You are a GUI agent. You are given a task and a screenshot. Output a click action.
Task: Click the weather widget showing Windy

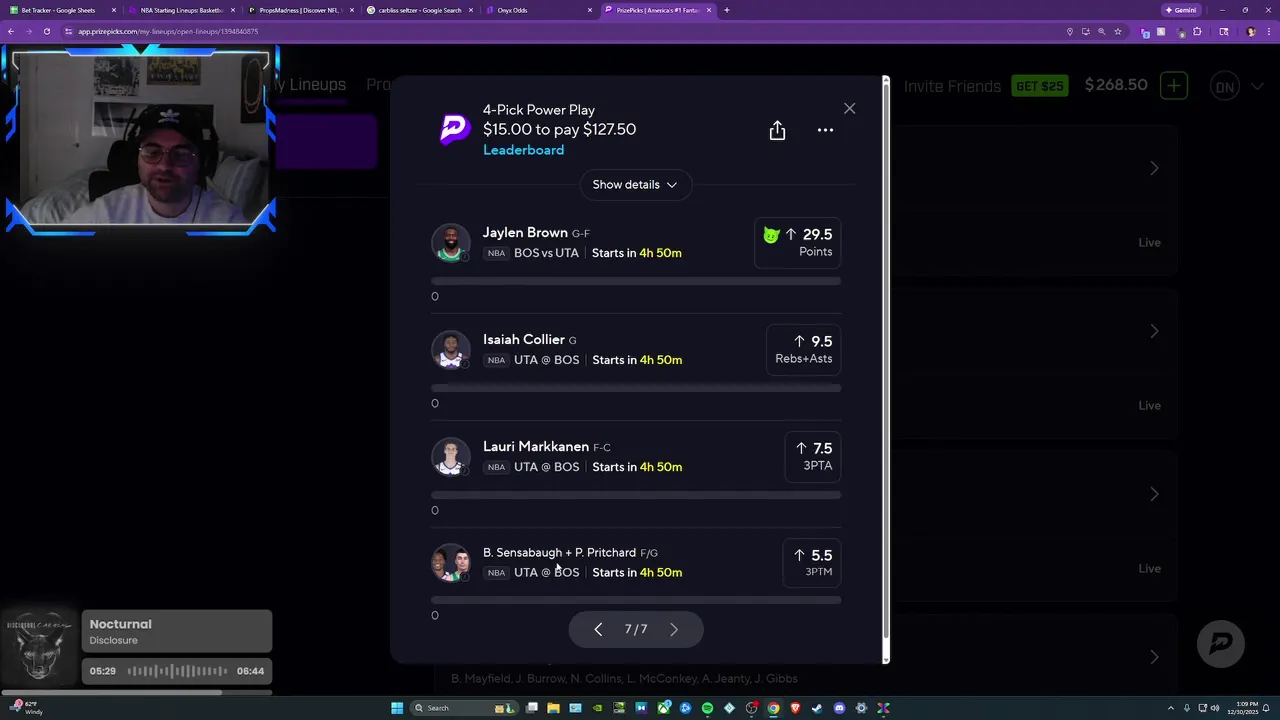point(28,708)
